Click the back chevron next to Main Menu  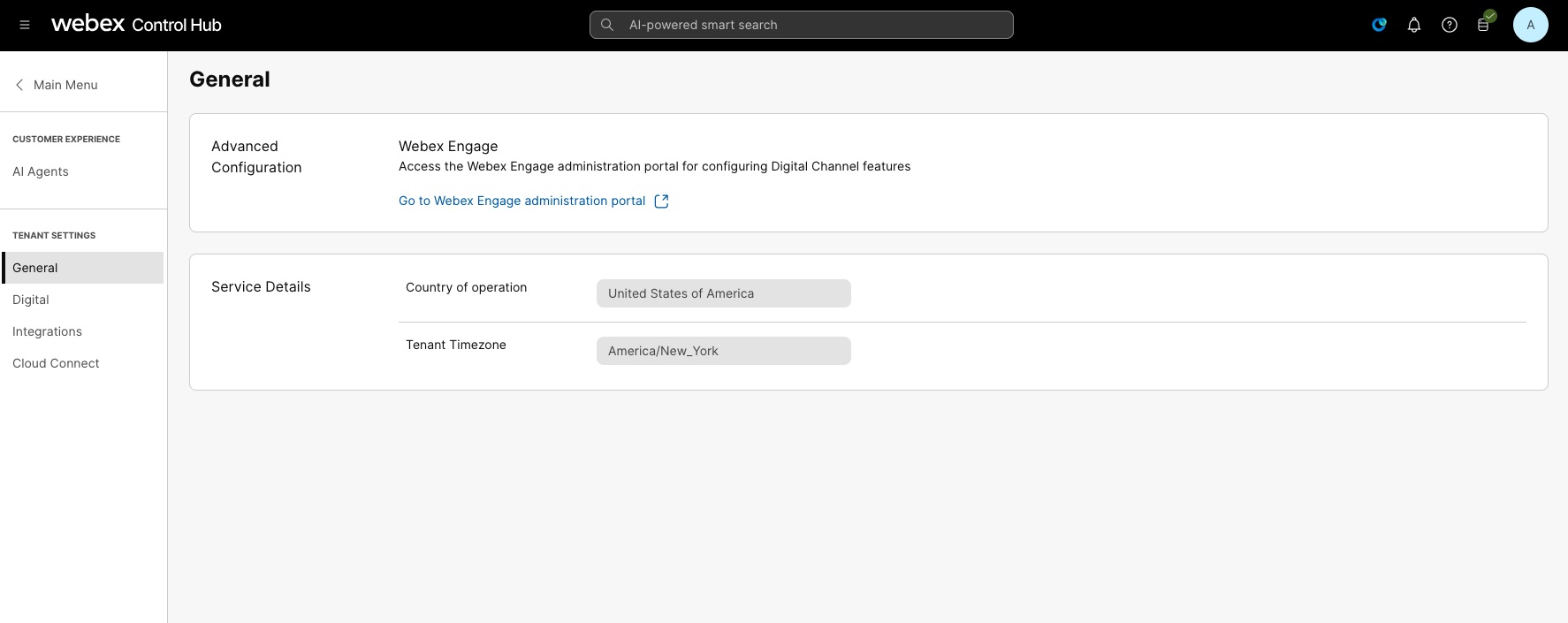pos(19,85)
